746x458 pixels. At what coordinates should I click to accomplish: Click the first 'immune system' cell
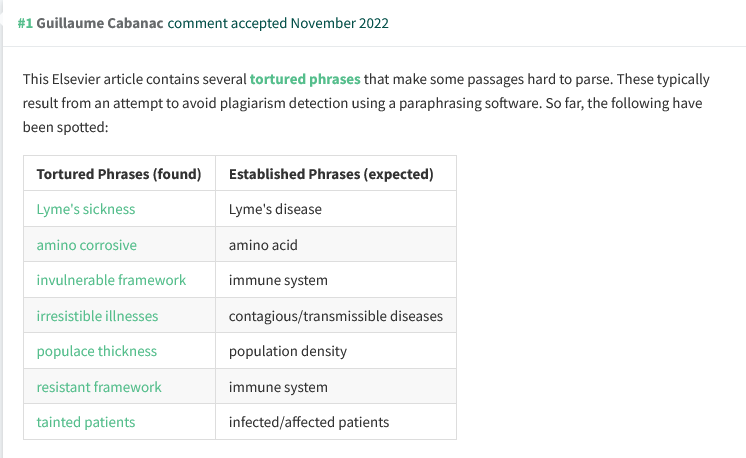(x=278, y=280)
